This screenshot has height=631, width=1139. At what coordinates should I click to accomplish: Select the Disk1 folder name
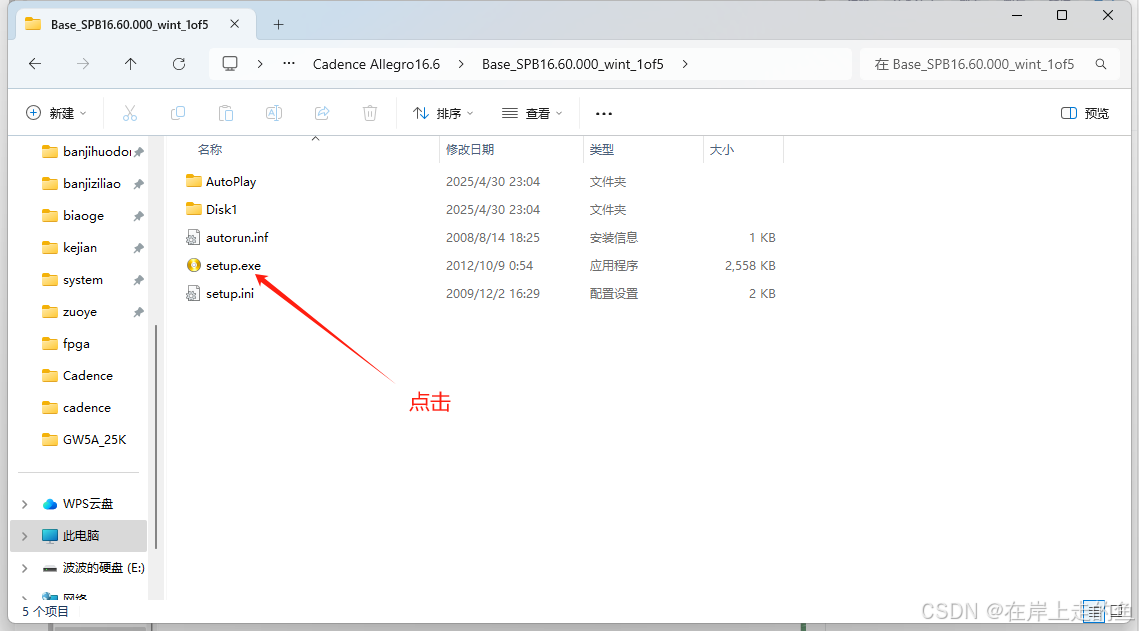click(x=222, y=209)
